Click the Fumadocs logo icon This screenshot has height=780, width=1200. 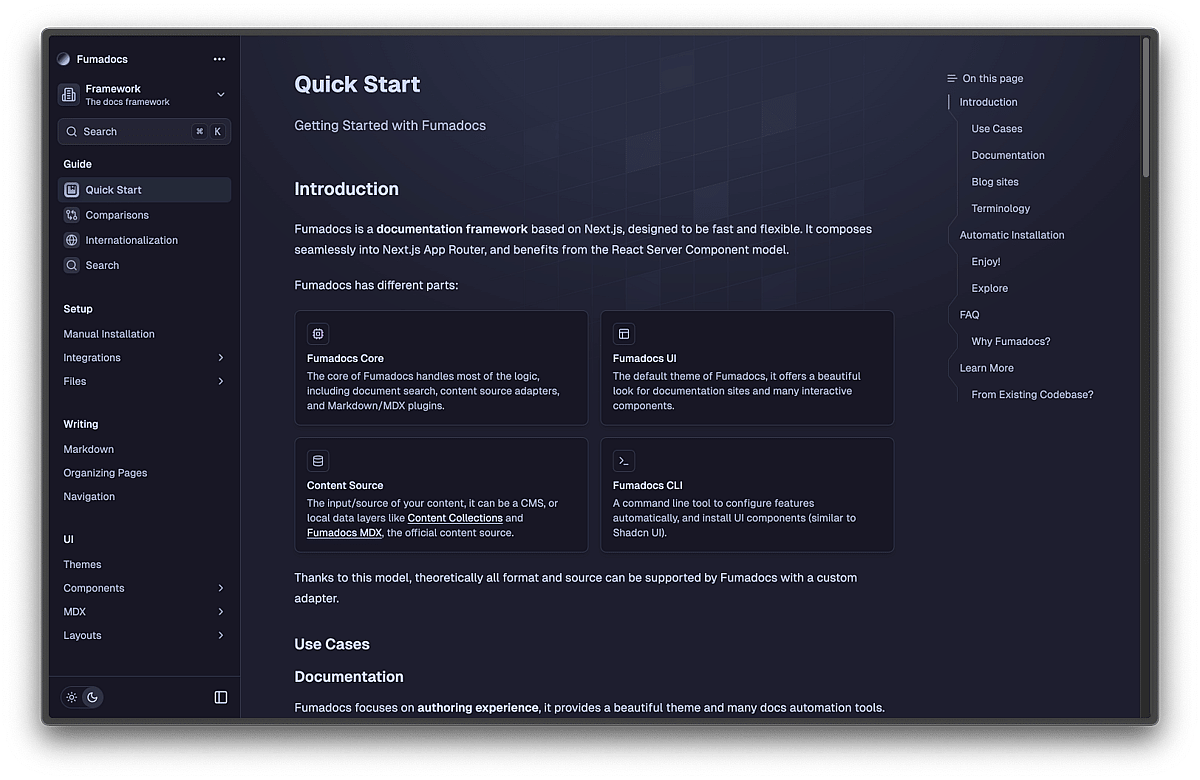pyautogui.click(x=64, y=59)
